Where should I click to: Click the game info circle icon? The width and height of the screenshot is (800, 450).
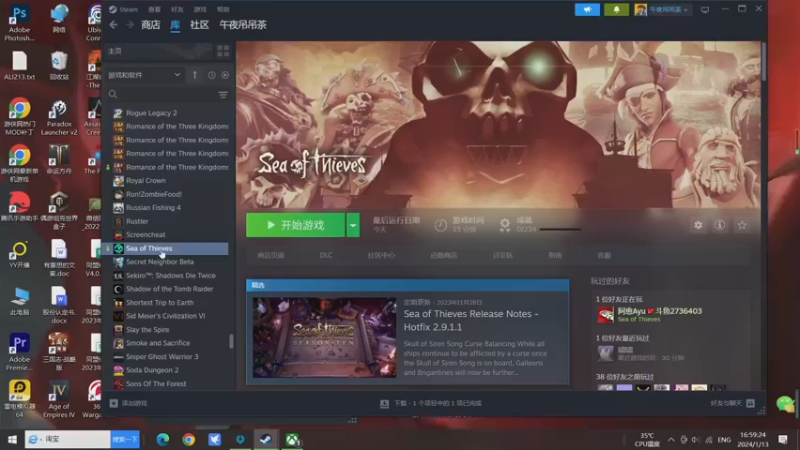click(x=719, y=225)
